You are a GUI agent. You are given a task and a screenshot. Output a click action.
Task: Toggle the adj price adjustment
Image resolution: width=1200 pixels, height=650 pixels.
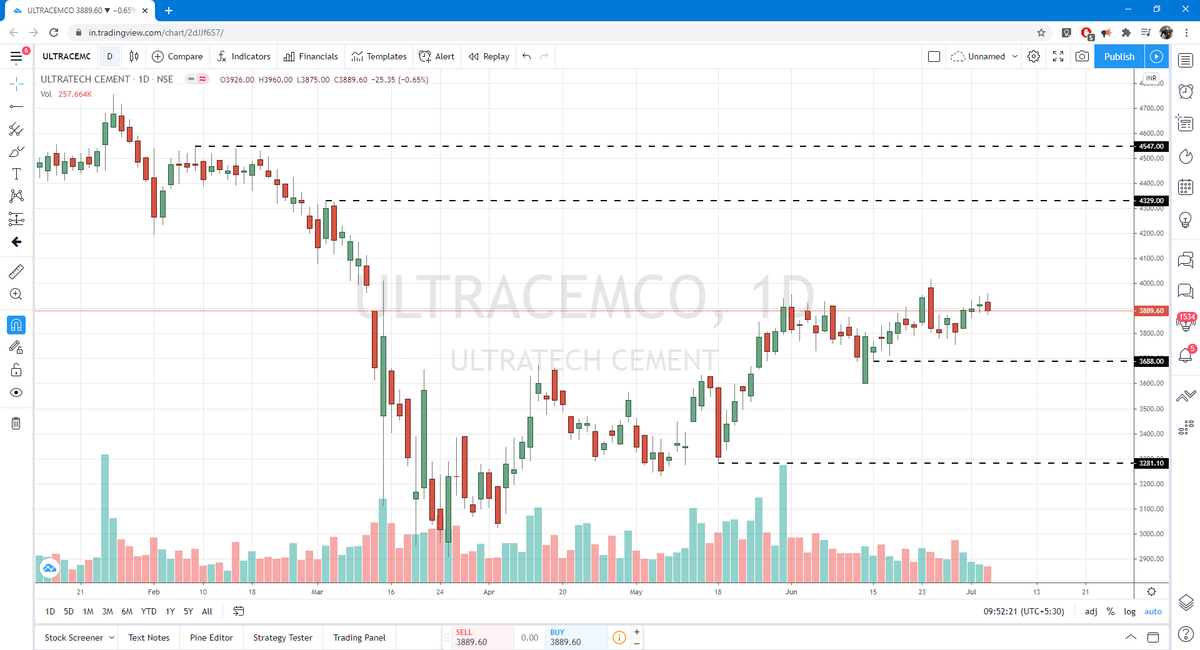(1091, 611)
